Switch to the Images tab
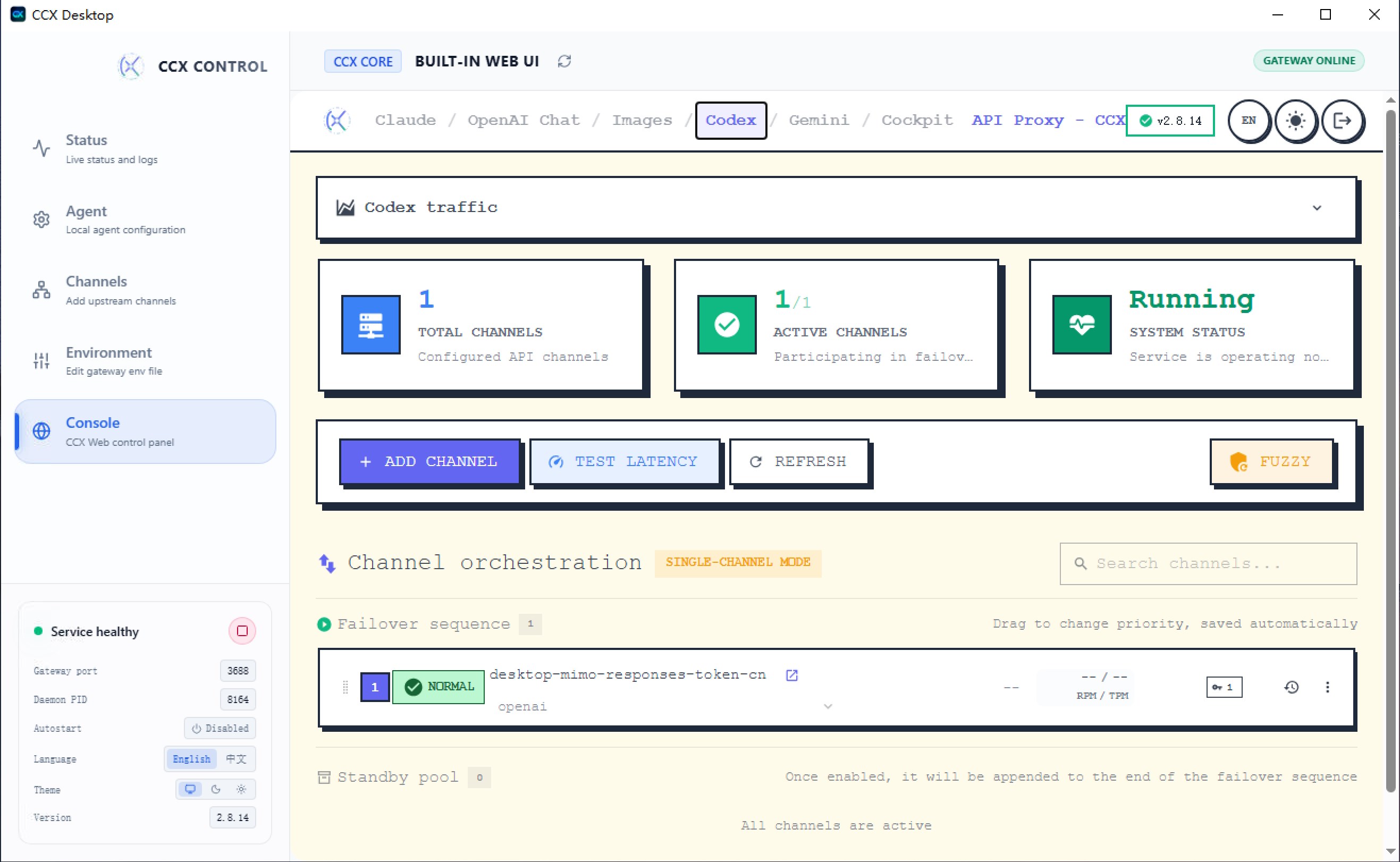The image size is (1400, 862). tap(642, 120)
